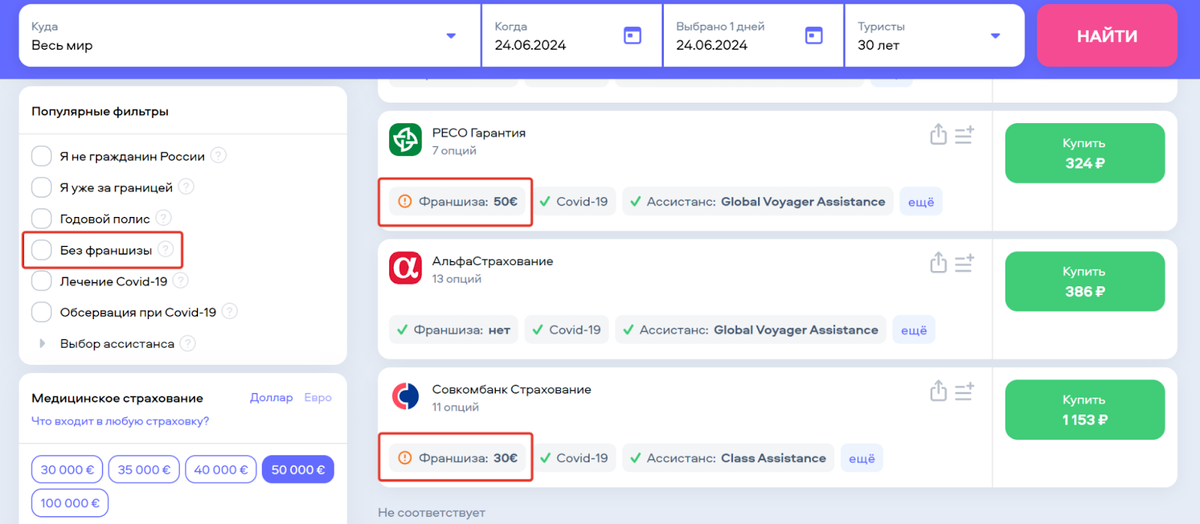The height and width of the screenshot is (524, 1200).
Task: Click the Выбрано 1 дней date field
Action: (x=753, y=36)
